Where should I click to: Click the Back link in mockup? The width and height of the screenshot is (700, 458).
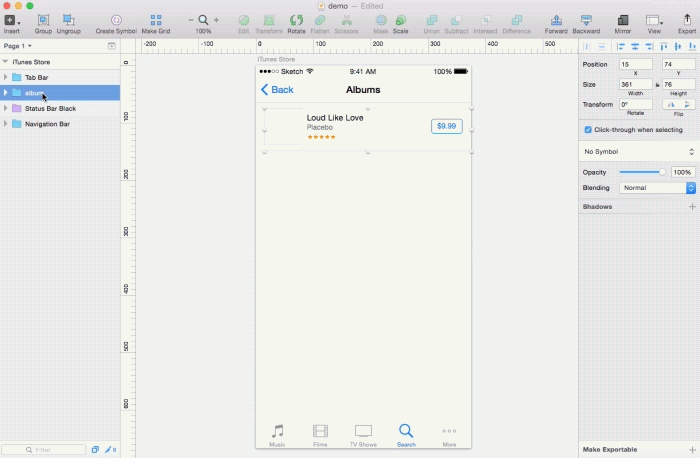click(x=277, y=90)
